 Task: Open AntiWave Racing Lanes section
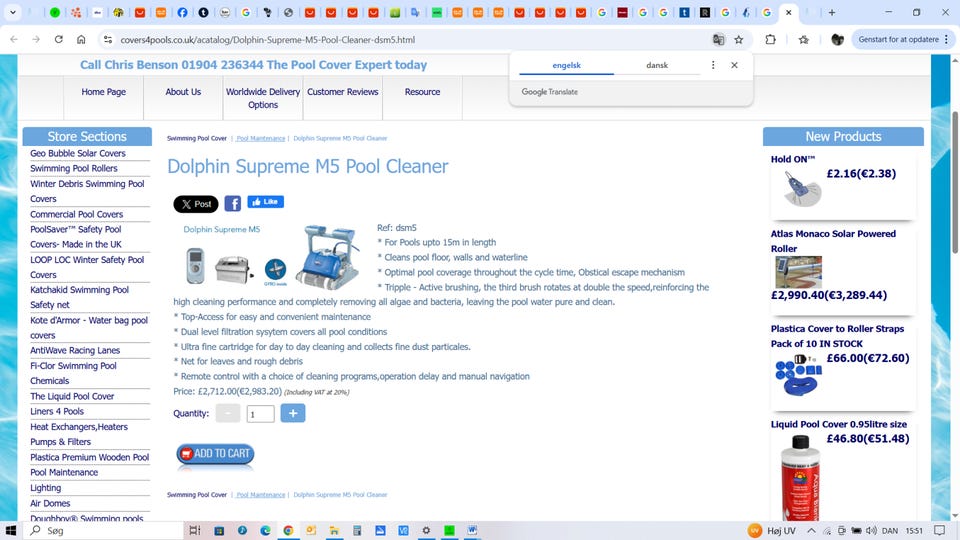point(75,350)
